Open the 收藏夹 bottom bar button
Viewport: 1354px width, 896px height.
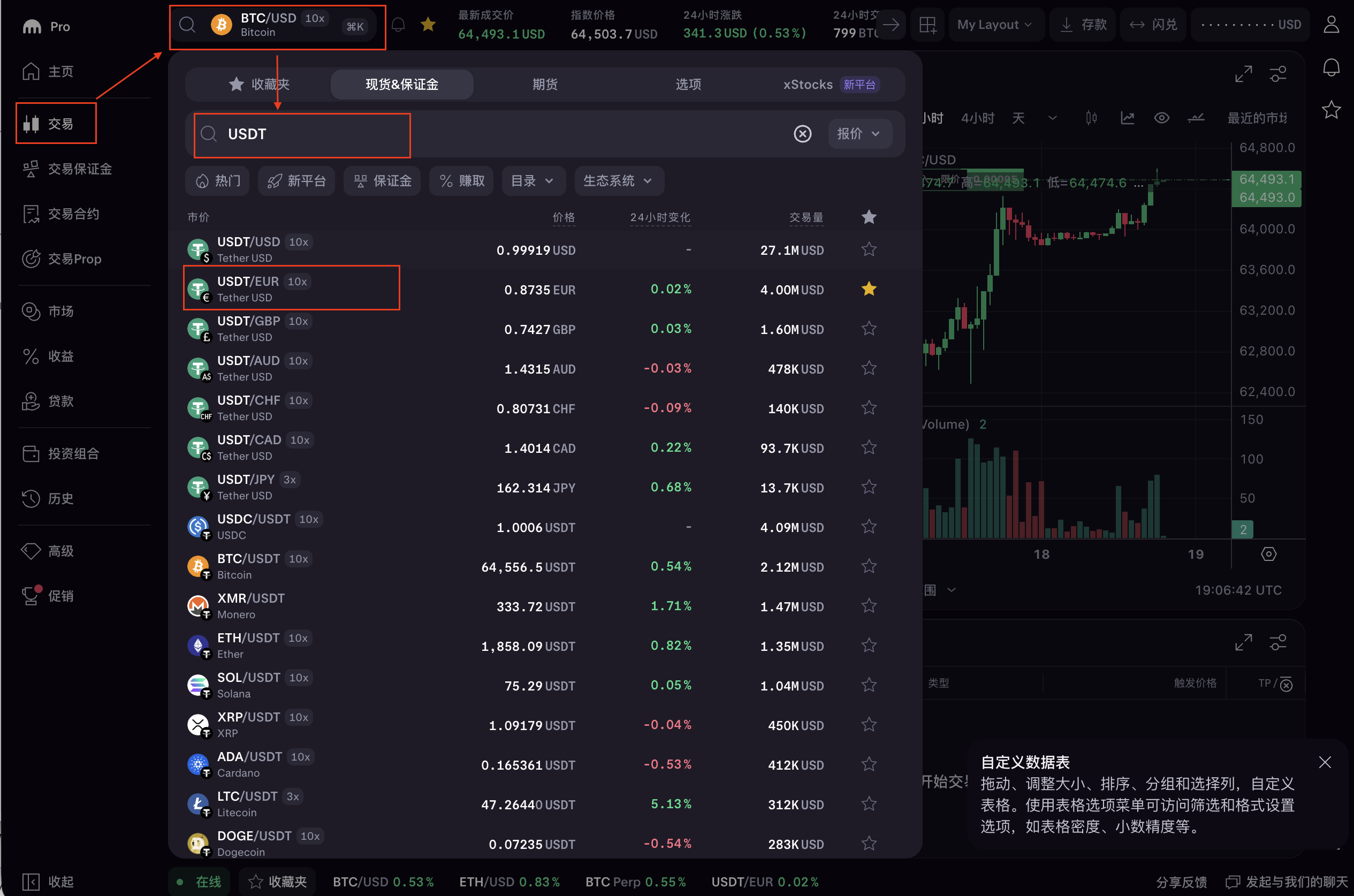coord(278,882)
